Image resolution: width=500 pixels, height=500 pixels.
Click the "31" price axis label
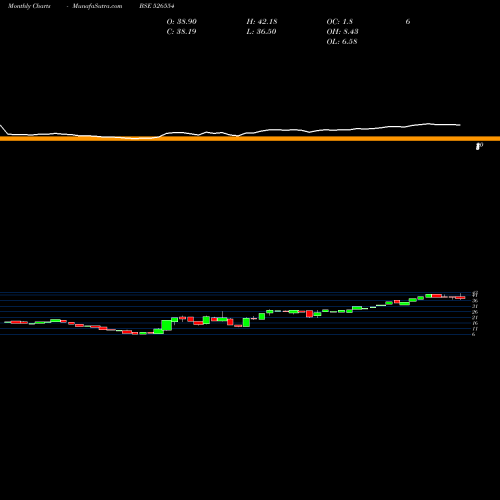[x=475, y=306]
